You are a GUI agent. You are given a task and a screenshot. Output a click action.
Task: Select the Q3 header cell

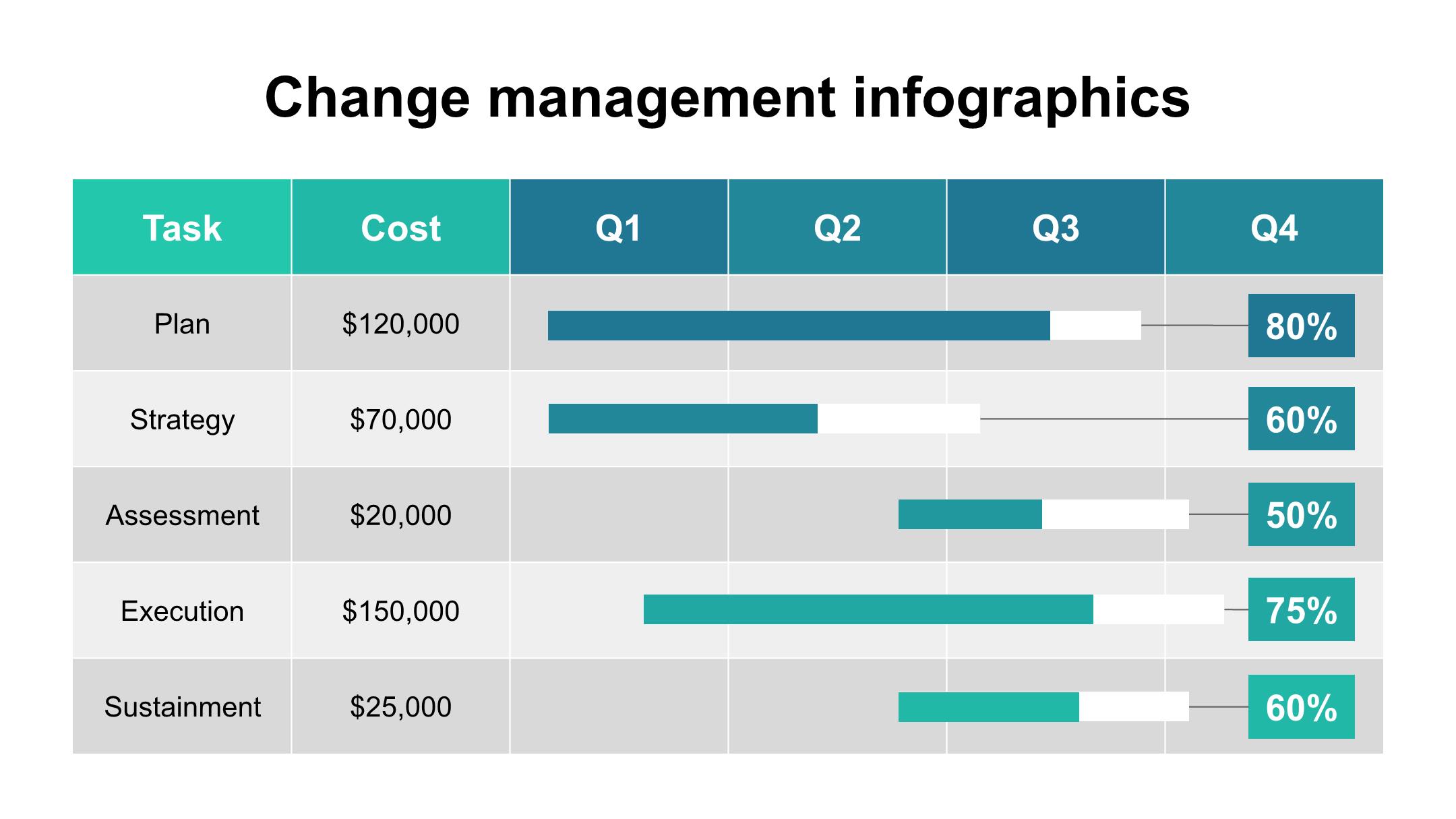pos(1056,228)
